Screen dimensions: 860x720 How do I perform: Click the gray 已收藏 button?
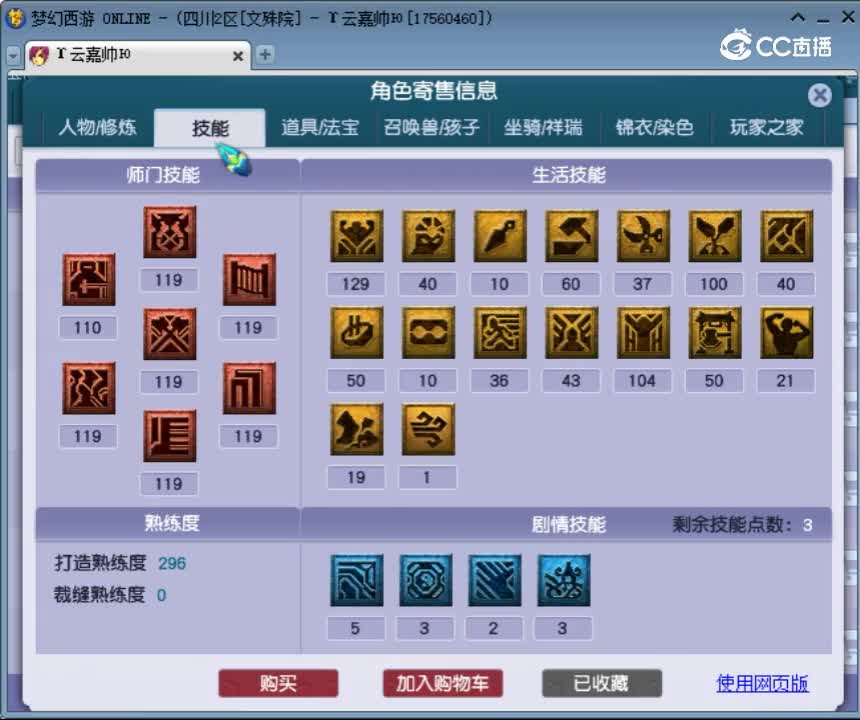[602, 683]
